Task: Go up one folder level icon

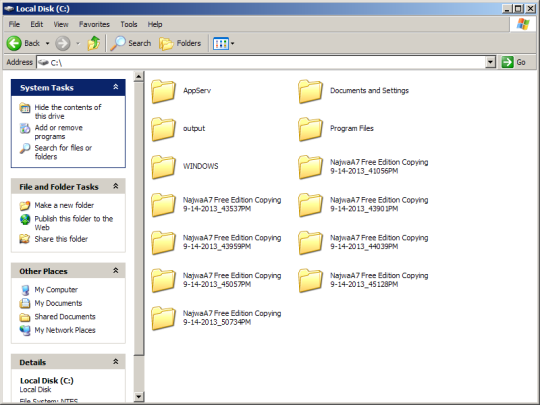Action: click(x=94, y=43)
